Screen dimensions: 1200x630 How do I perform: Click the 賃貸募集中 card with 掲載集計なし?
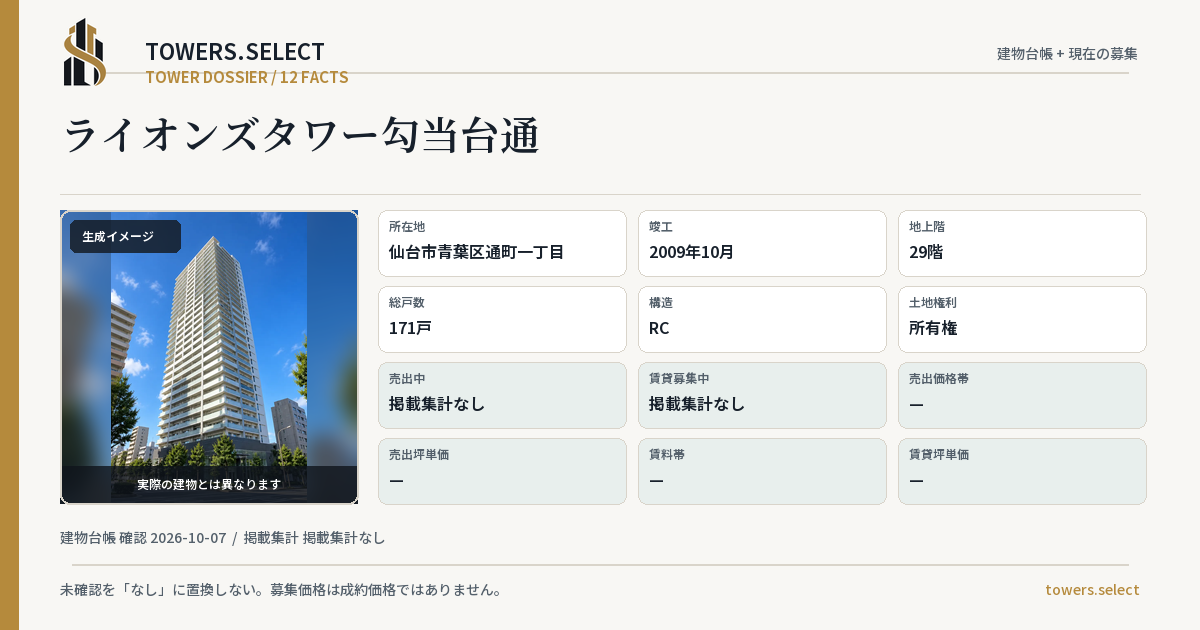pyautogui.click(x=762, y=395)
